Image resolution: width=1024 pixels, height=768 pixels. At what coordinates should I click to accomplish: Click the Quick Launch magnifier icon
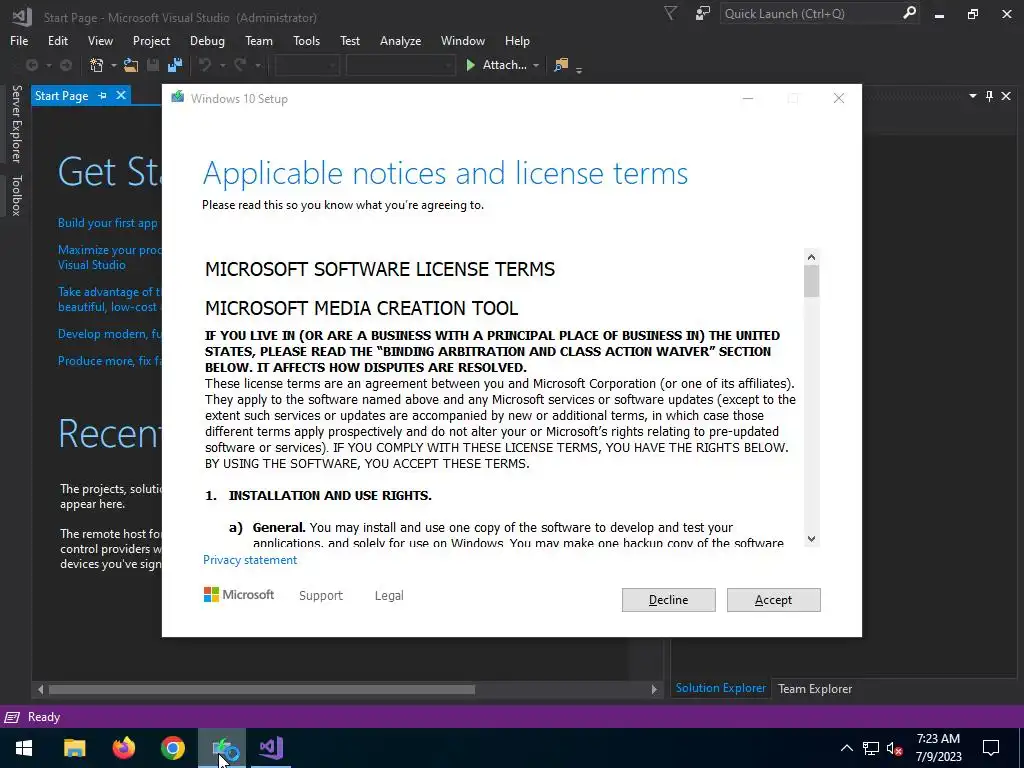point(909,13)
